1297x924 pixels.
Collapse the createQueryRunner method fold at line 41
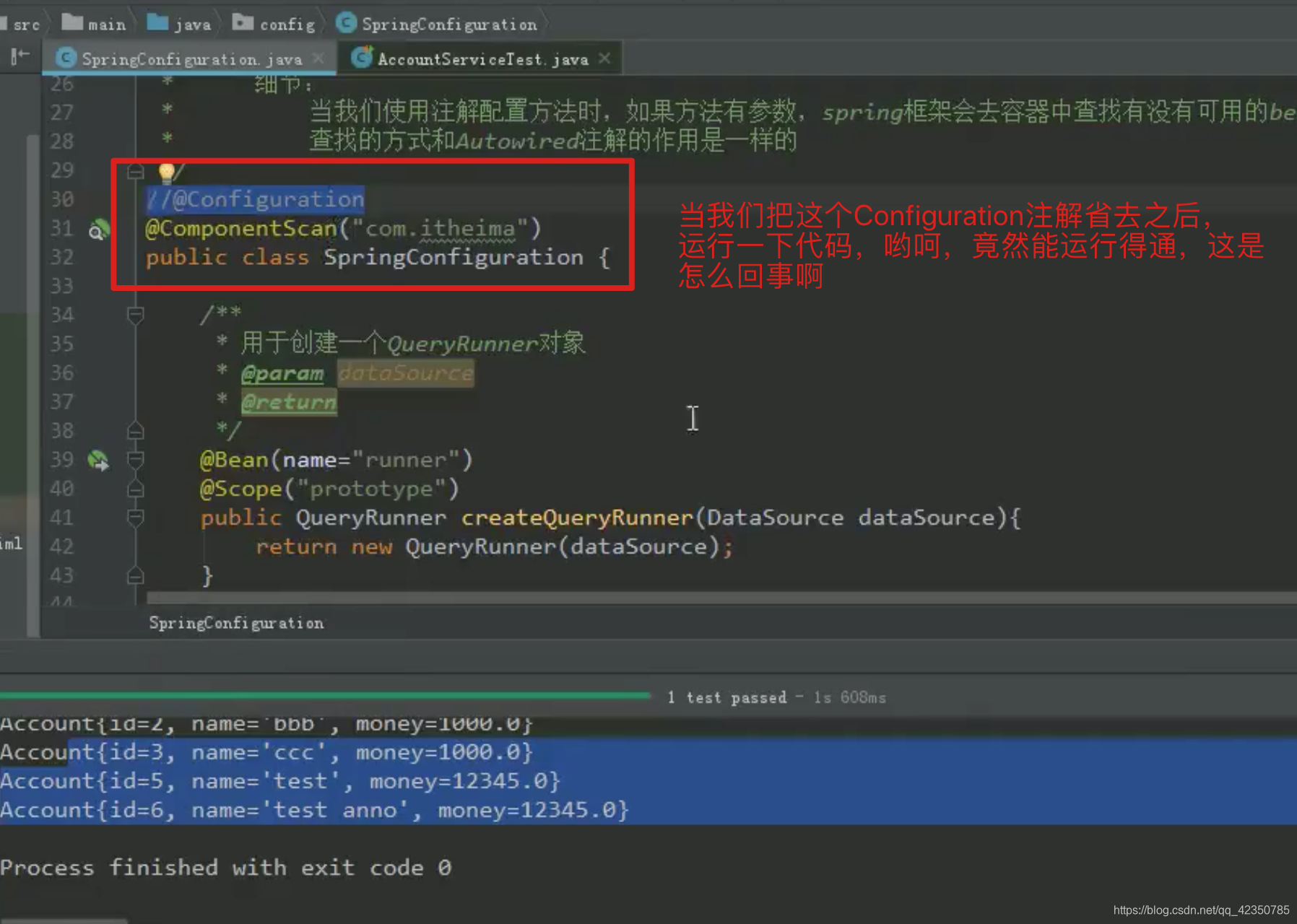135,517
